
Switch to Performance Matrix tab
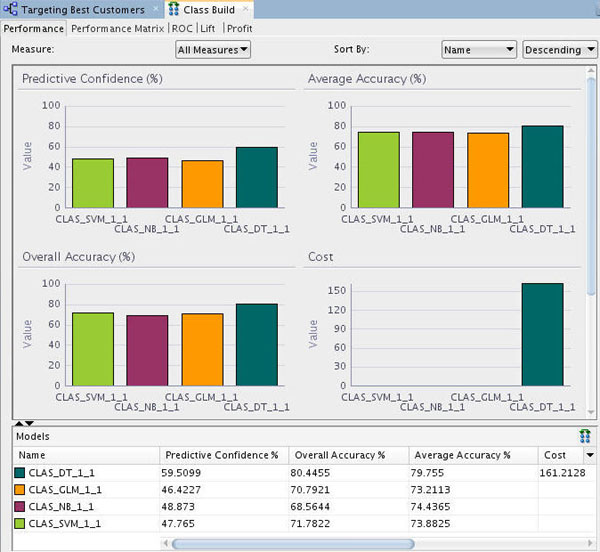click(118, 28)
